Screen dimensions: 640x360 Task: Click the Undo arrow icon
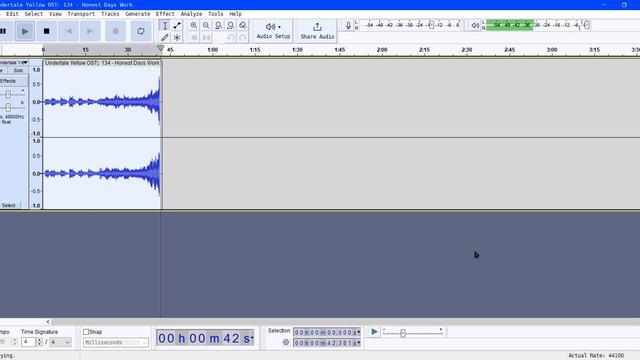(x=231, y=38)
